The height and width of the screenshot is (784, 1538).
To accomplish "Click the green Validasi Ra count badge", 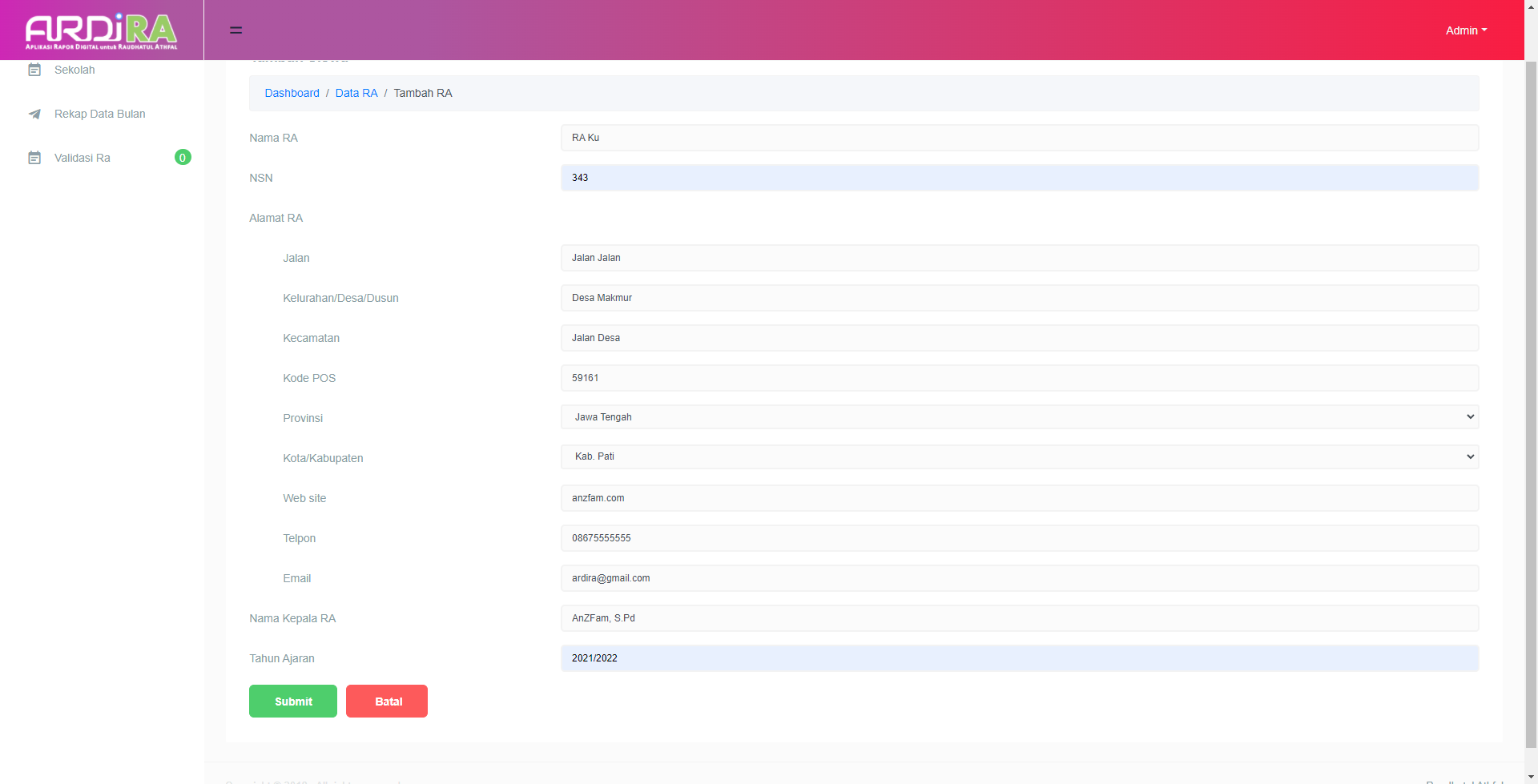I will pyautogui.click(x=183, y=158).
